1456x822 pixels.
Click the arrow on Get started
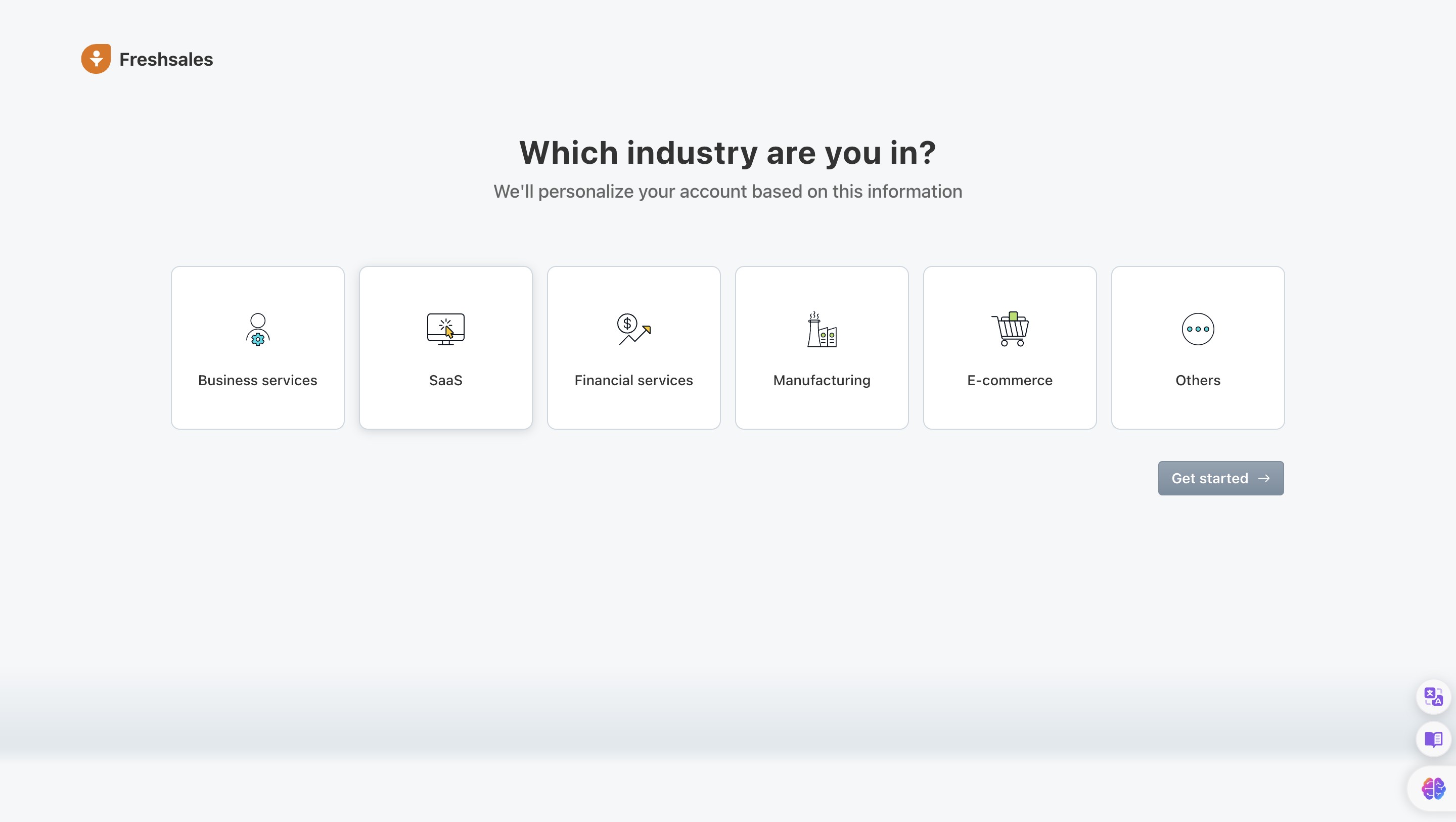click(1264, 478)
